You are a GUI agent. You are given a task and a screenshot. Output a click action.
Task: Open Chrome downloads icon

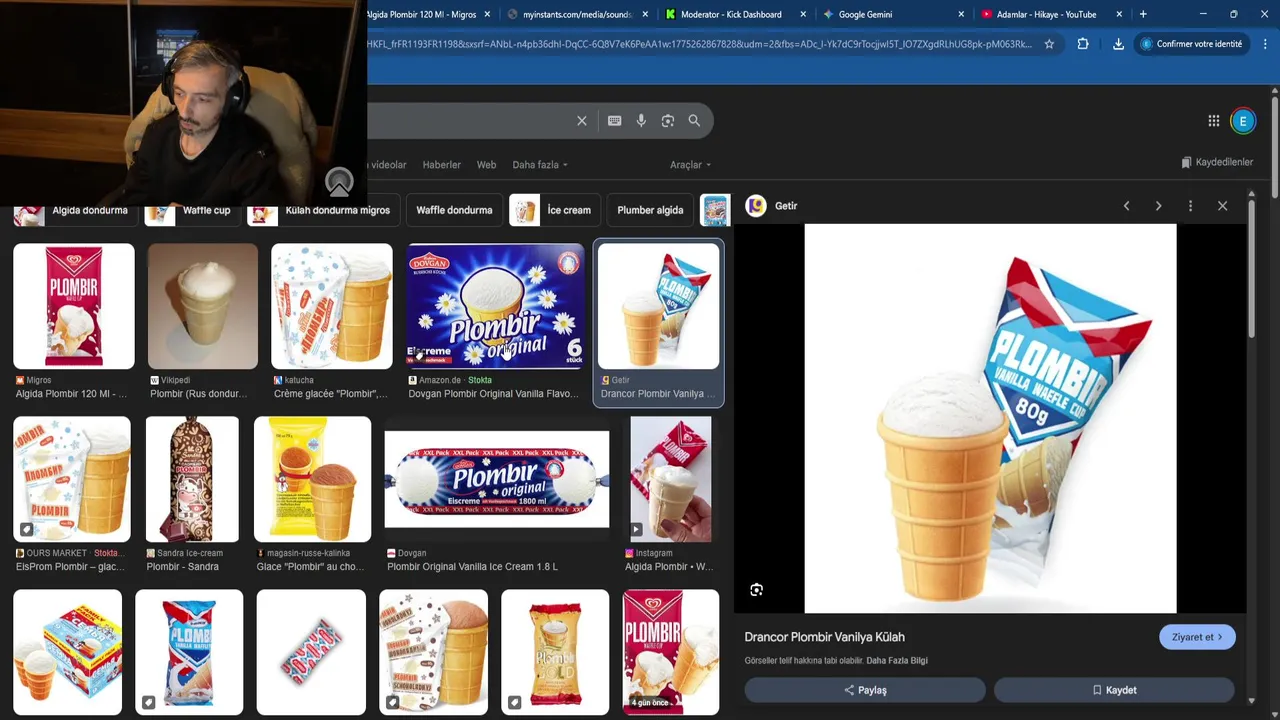(x=1118, y=44)
